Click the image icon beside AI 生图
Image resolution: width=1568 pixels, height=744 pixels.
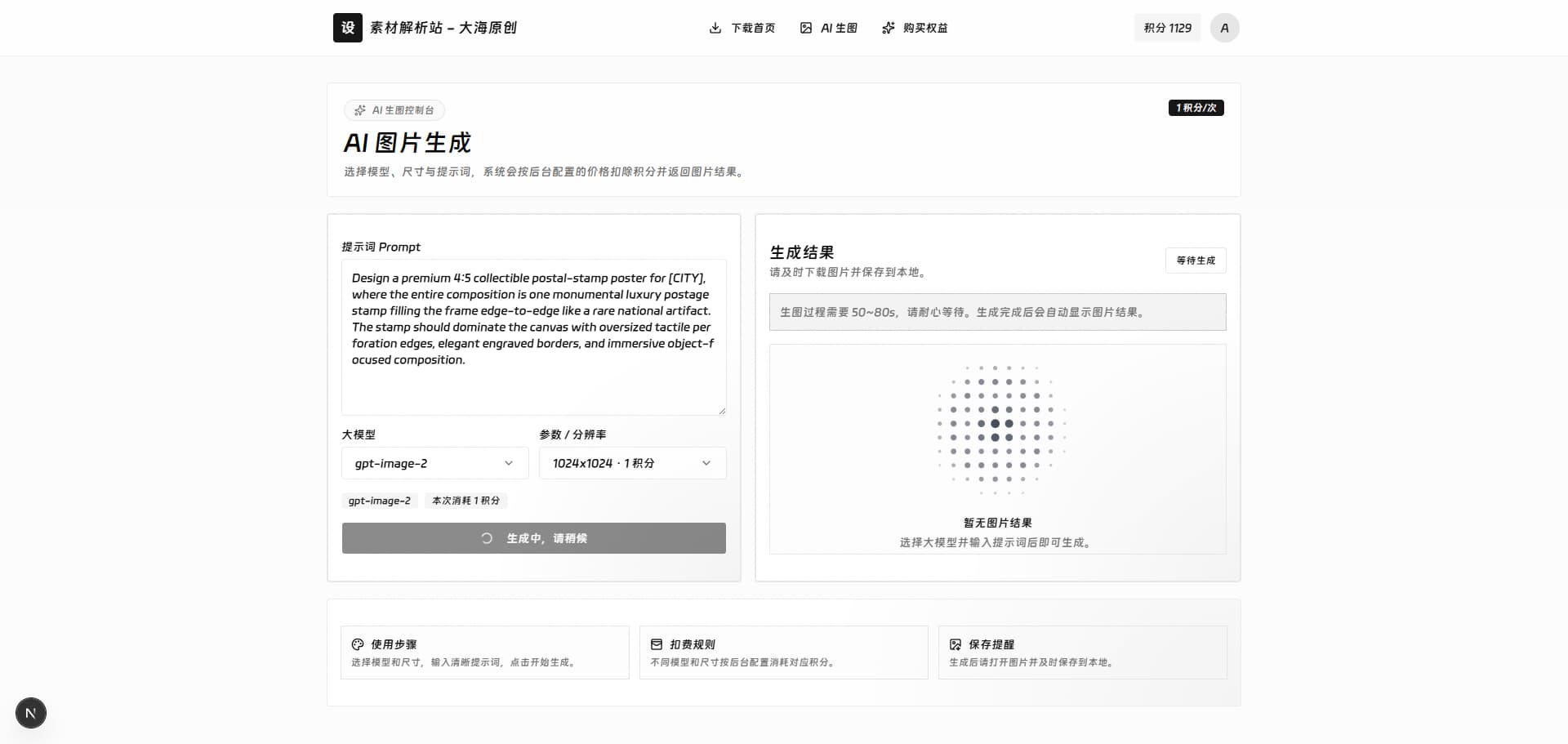click(806, 28)
